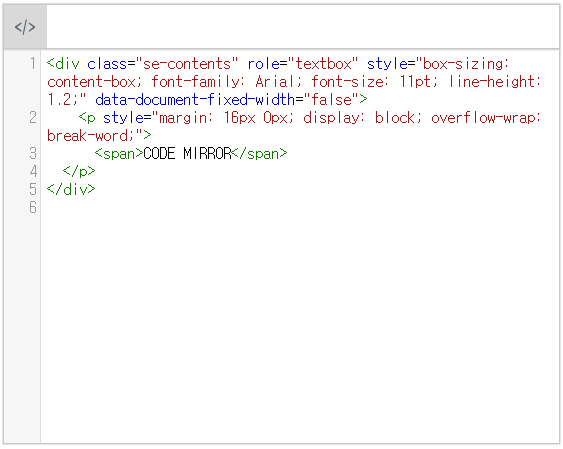
Task: Click the "textbox" role value
Action: [322, 64]
